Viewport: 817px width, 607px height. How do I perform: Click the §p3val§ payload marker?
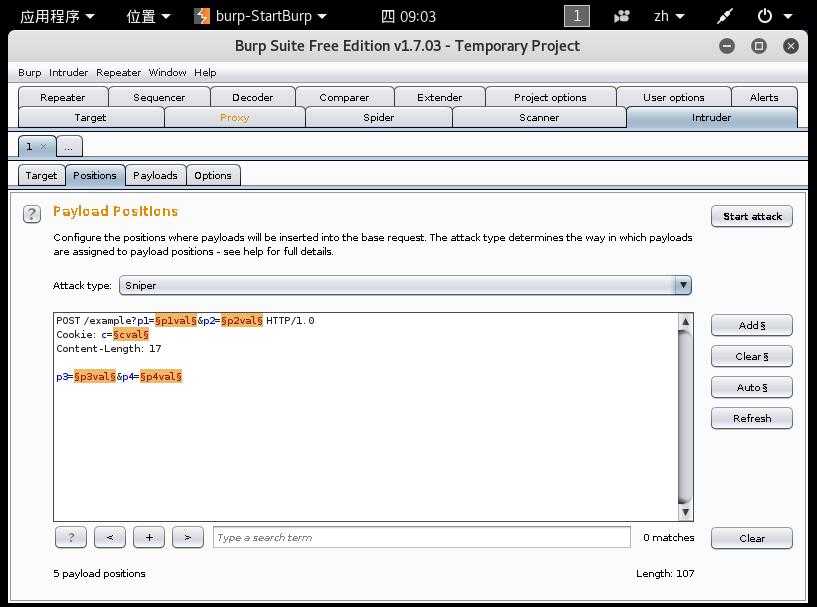click(x=95, y=376)
